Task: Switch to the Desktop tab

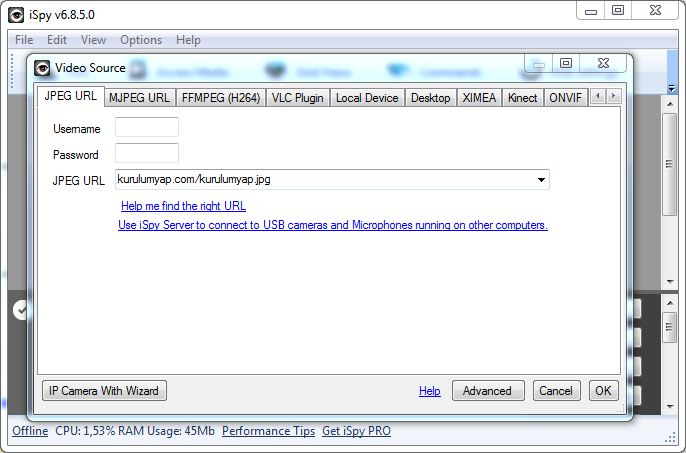Action: pyautogui.click(x=430, y=98)
